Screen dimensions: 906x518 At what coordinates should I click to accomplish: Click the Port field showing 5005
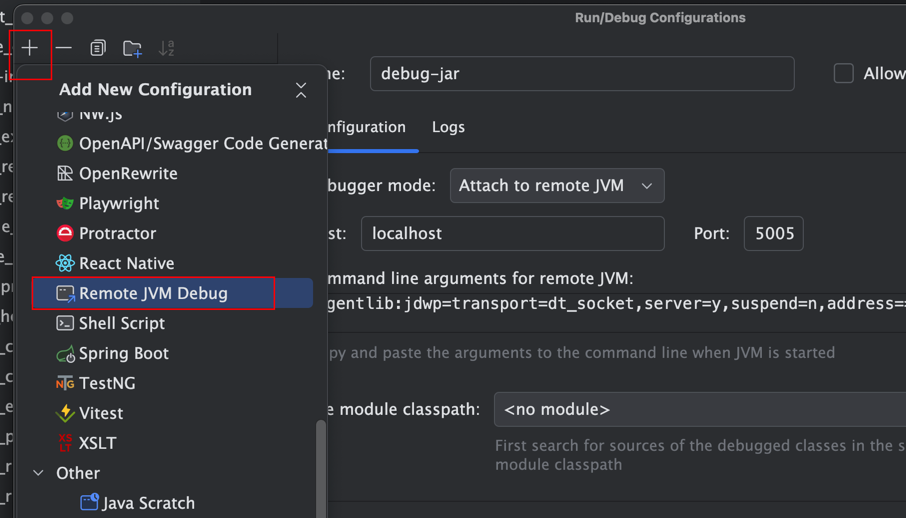pos(773,234)
